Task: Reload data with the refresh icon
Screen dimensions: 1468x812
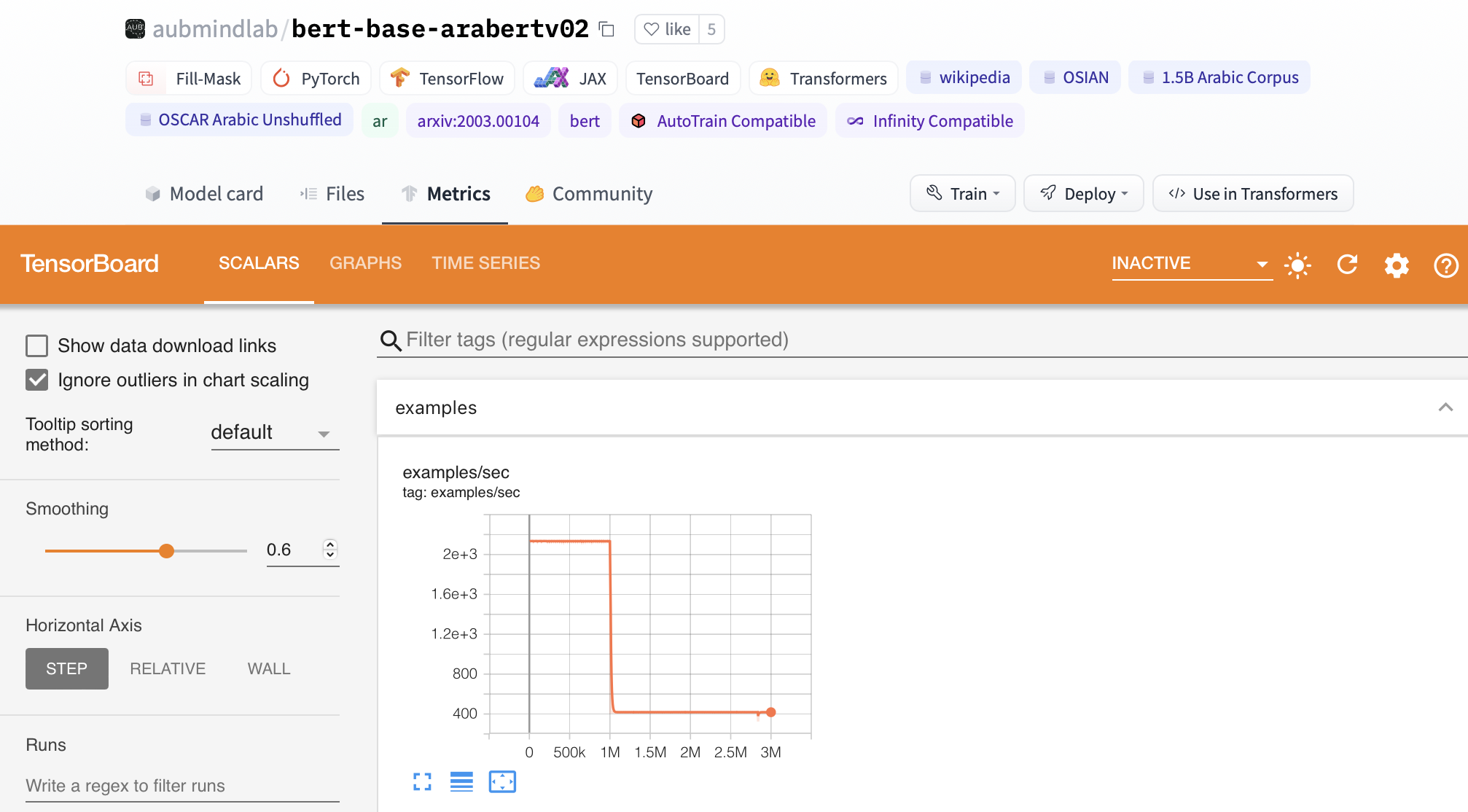Action: pyautogui.click(x=1347, y=265)
